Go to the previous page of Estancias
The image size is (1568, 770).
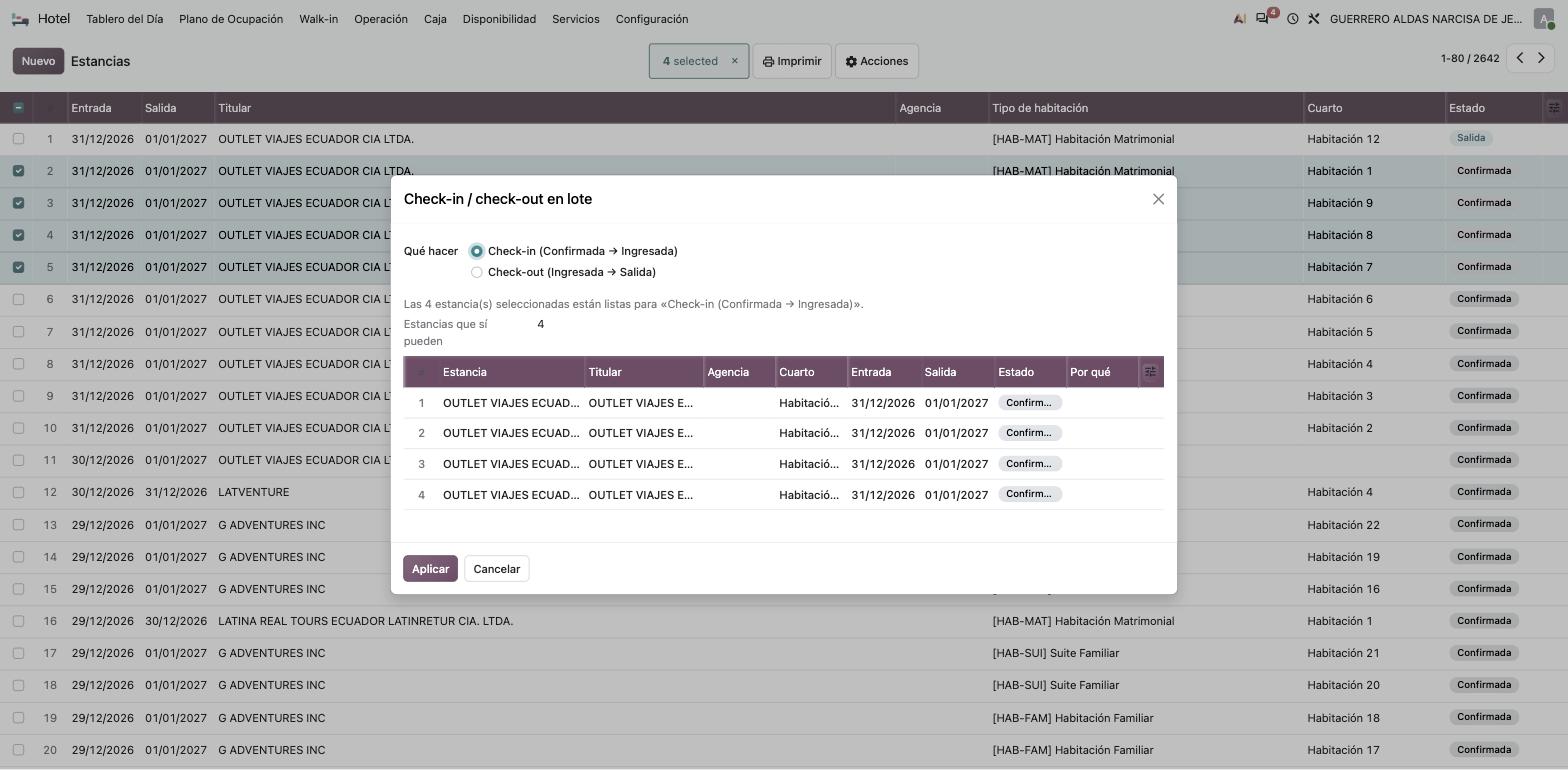pos(1520,59)
